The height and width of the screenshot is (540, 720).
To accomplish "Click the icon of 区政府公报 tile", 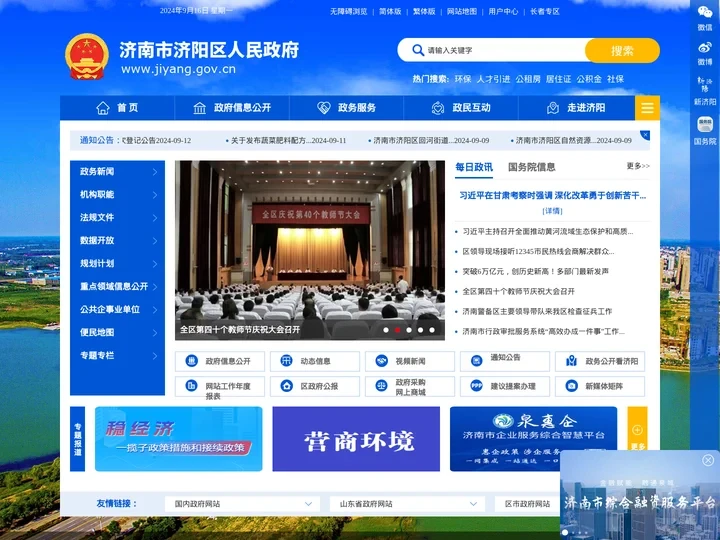I will click(286, 386).
